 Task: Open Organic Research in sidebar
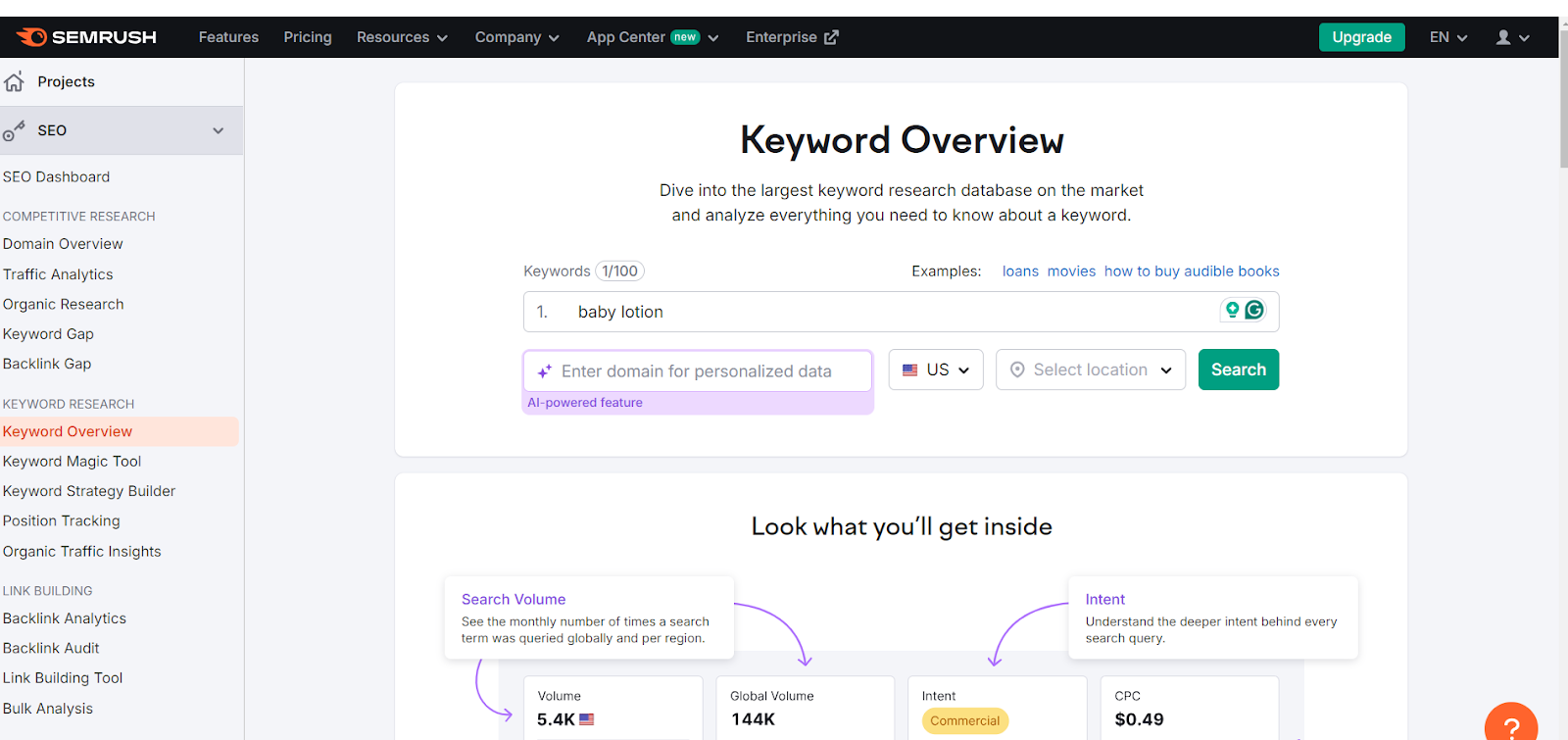click(x=63, y=304)
